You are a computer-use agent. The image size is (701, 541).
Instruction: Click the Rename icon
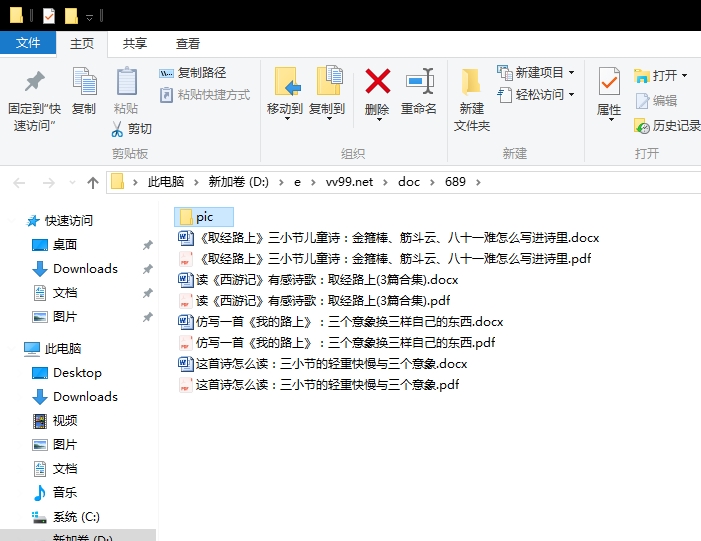click(x=420, y=81)
